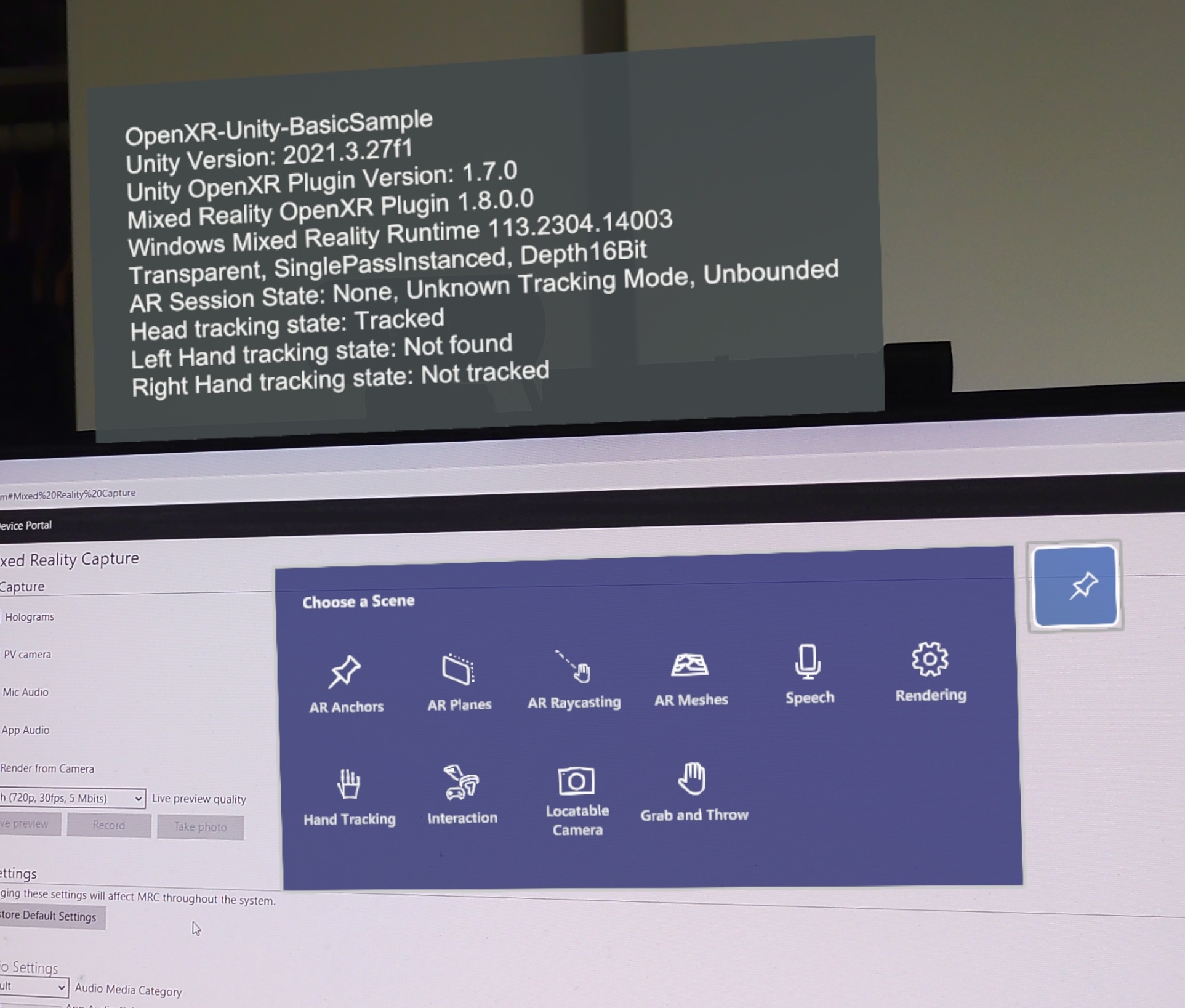Launch the Locatable Camera scene
The image size is (1185, 1008).
click(x=577, y=802)
